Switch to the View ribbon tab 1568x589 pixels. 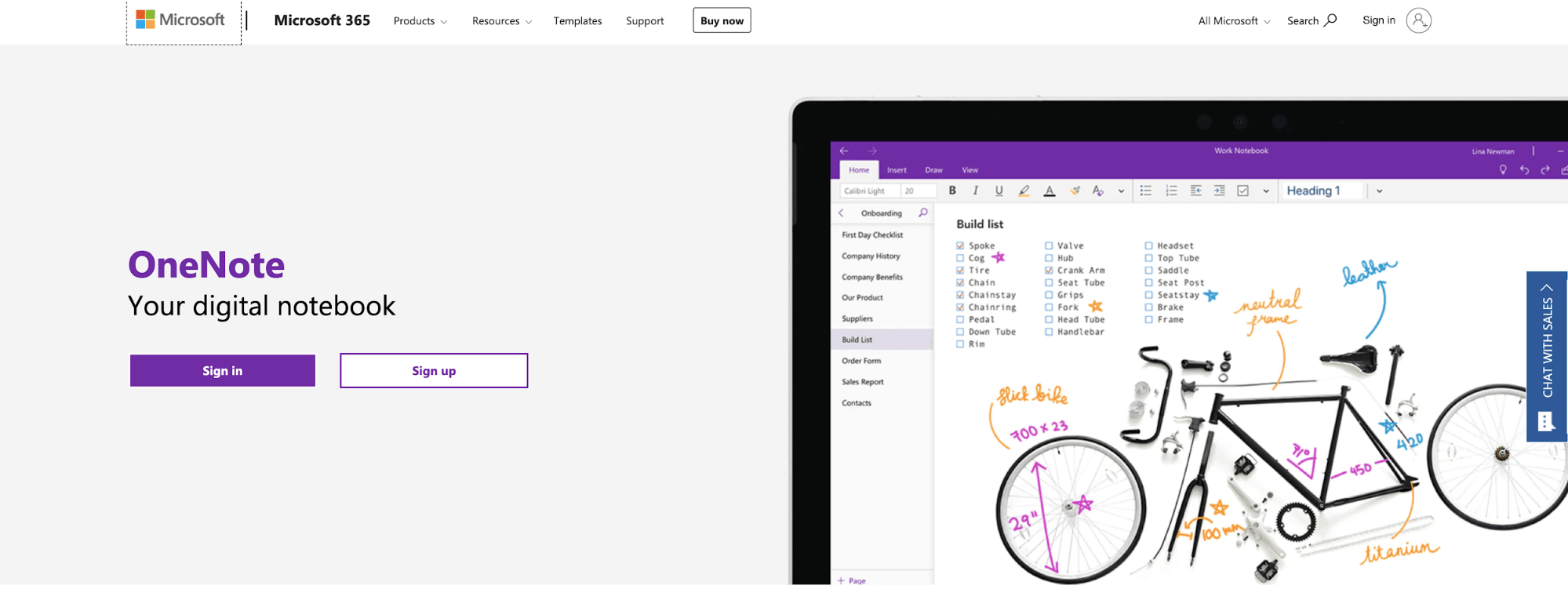pyautogui.click(x=970, y=170)
